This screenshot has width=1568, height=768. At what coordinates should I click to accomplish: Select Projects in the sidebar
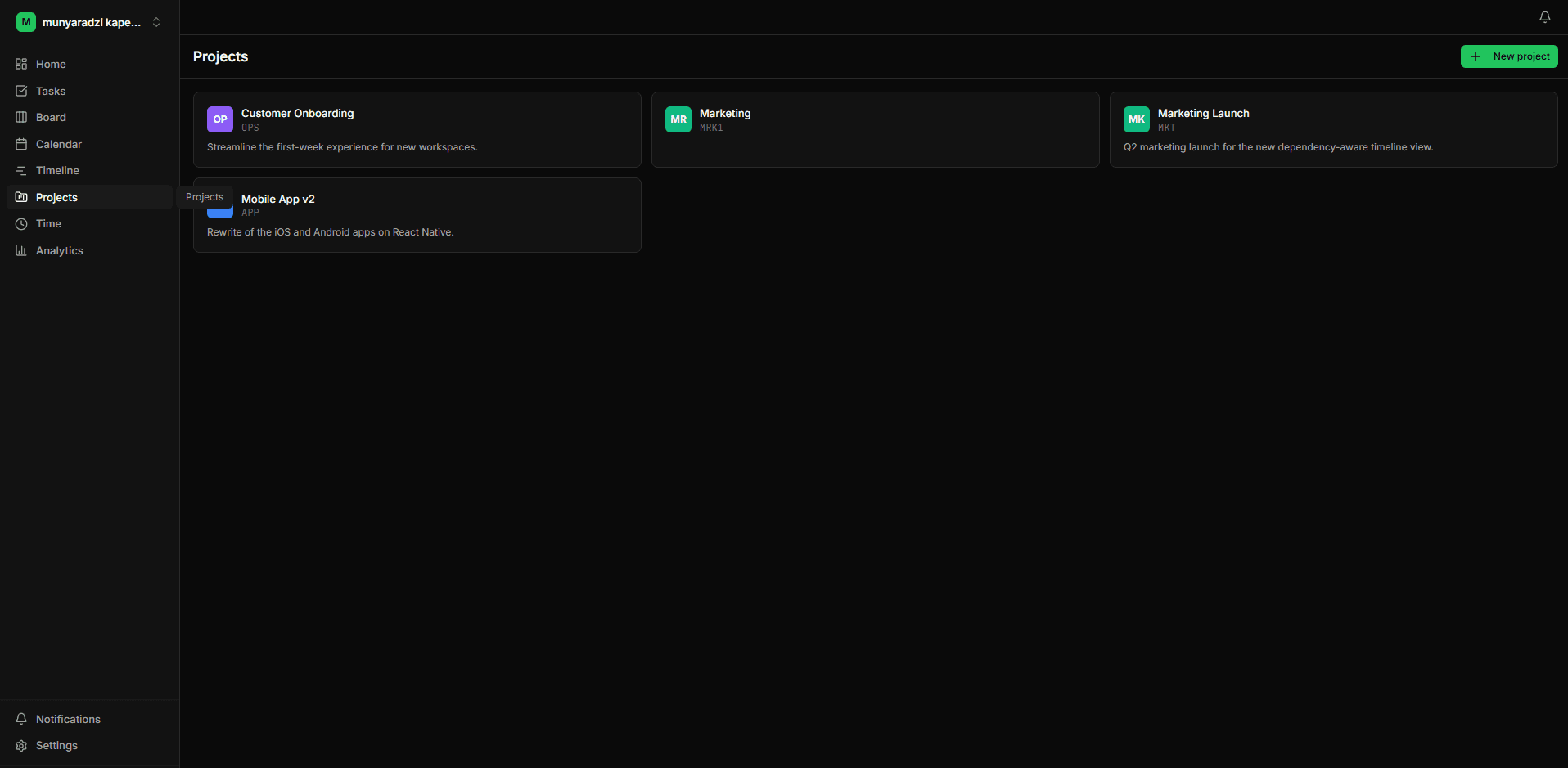pyautogui.click(x=89, y=197)
